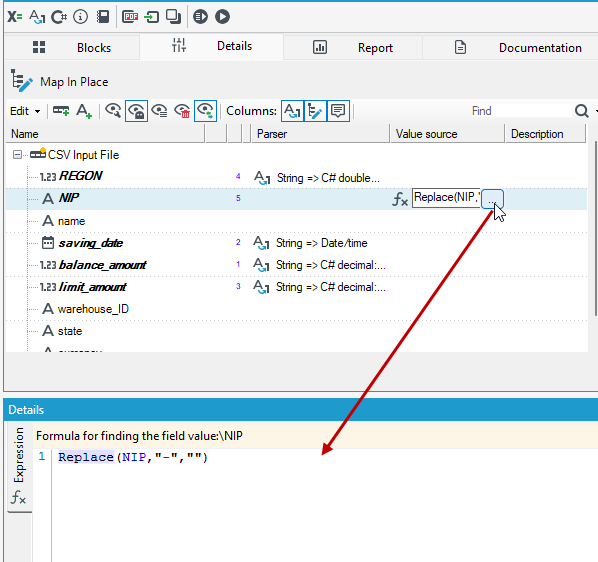Toggle the eye with green arrow button
The image size is (598, 562).
[x=206, y=111]
